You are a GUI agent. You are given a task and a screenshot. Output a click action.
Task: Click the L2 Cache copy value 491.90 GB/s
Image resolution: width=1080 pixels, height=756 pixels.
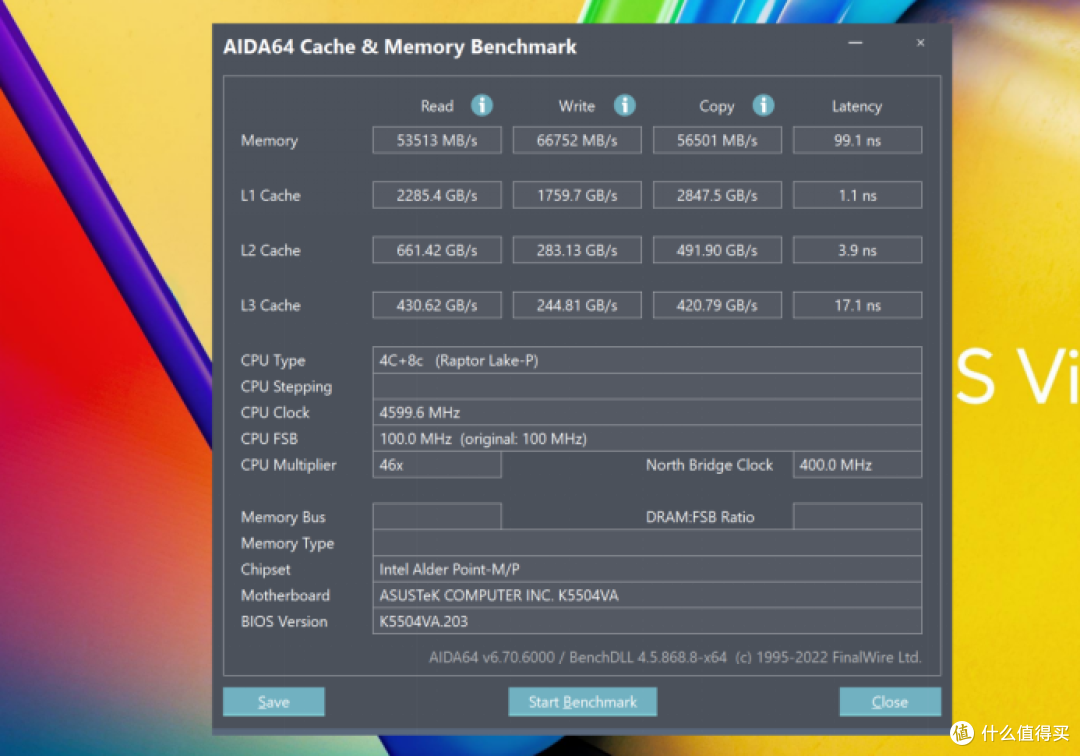[717, 250]
